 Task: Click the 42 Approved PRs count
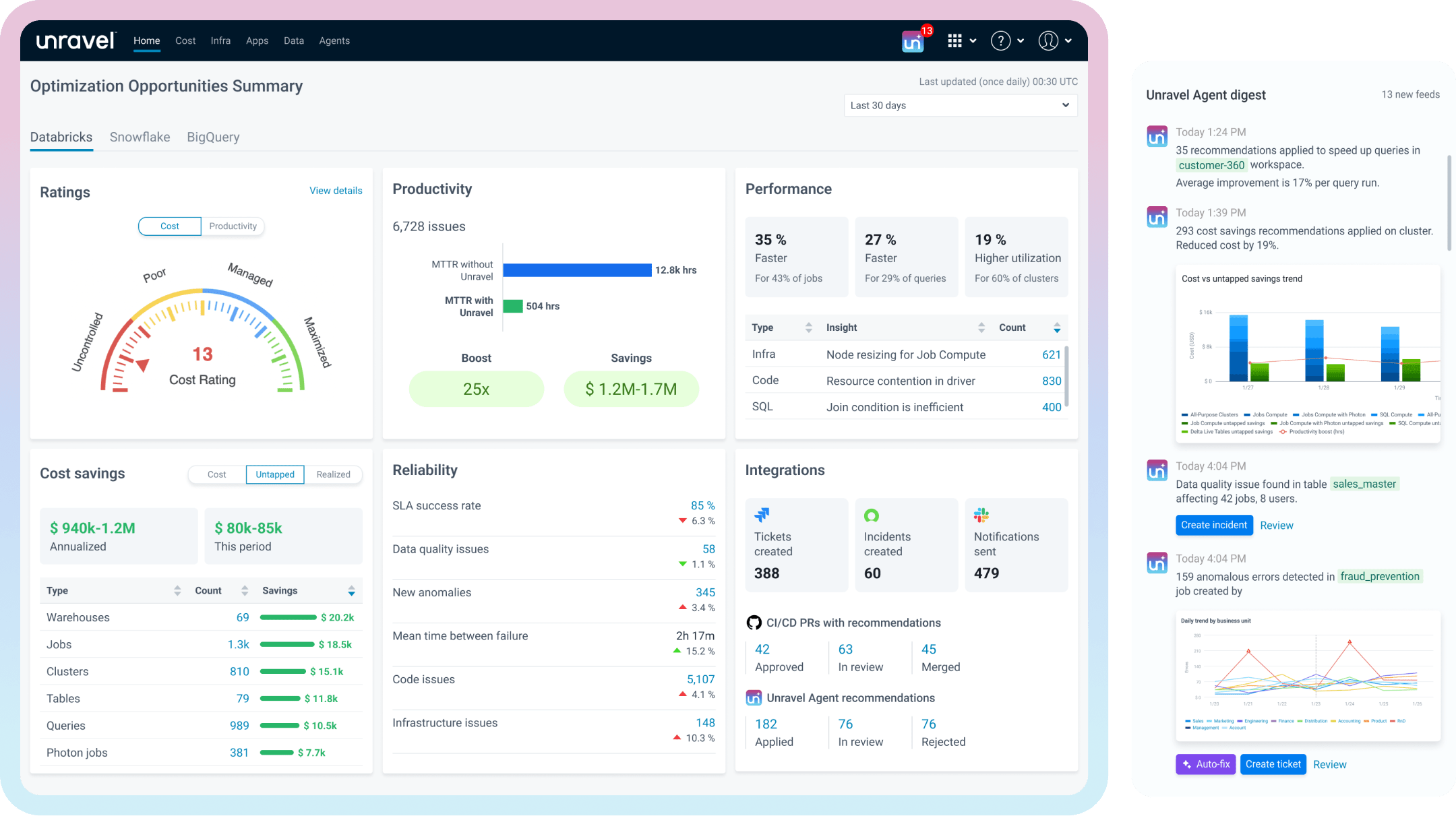762,650
